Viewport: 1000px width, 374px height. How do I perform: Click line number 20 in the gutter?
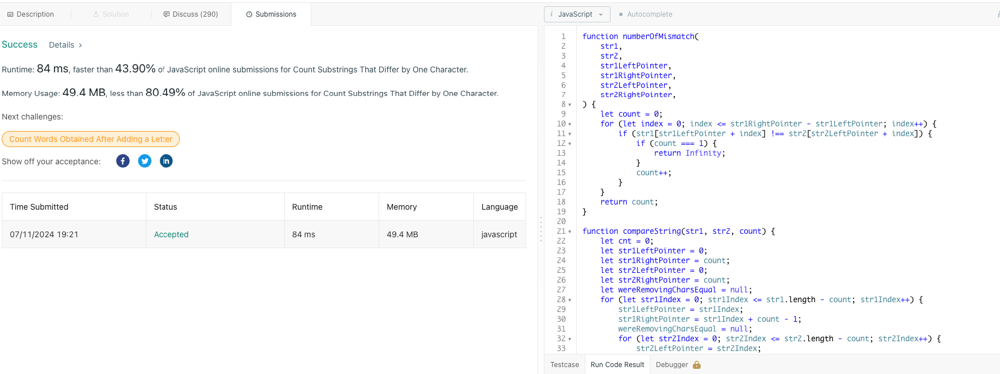[x=561, y=221]
